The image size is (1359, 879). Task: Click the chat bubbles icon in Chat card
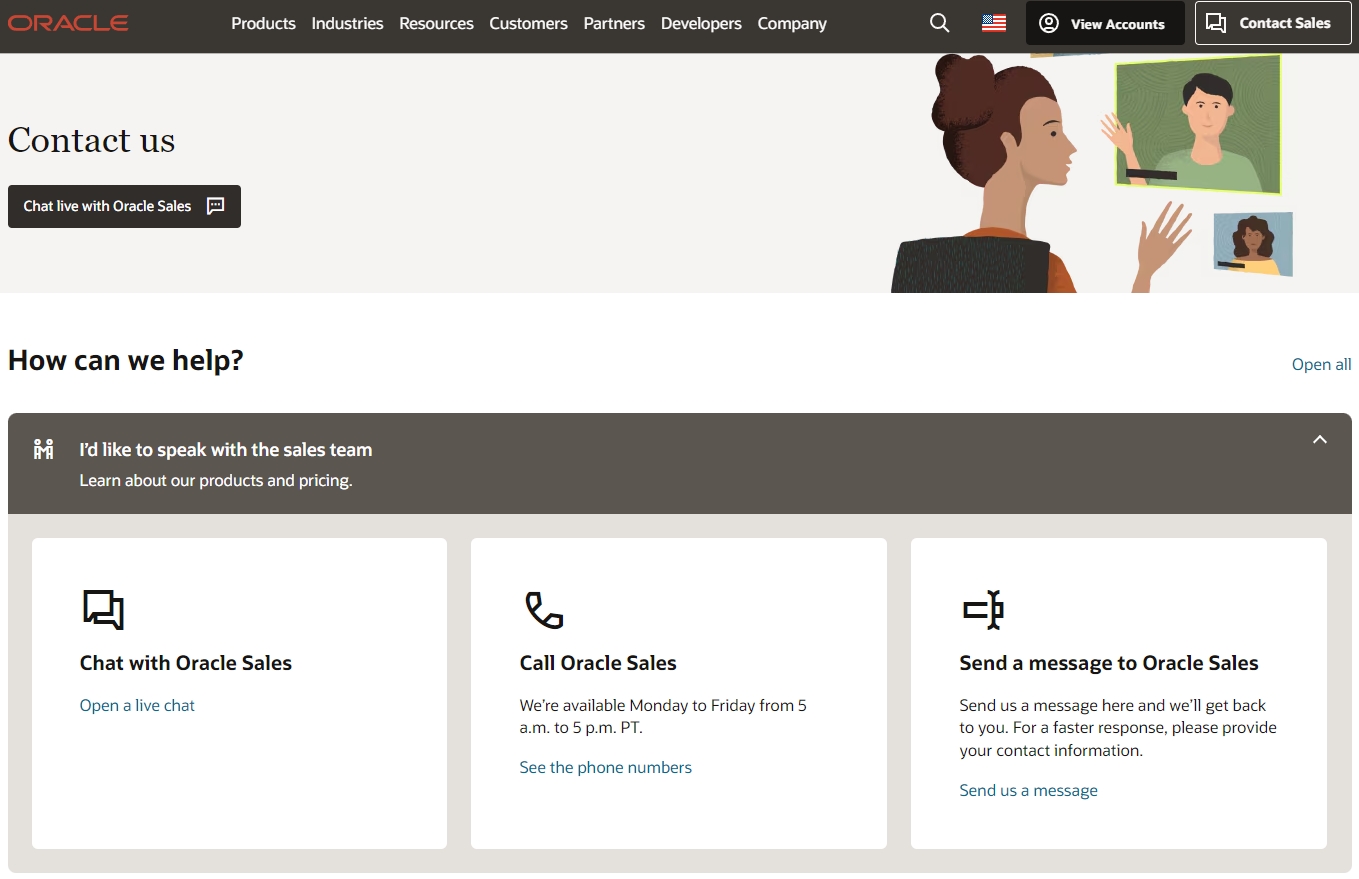(x=103, y=610)
